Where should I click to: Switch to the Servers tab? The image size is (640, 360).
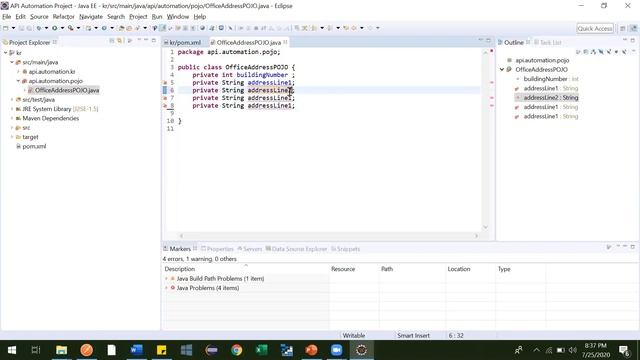249,249
